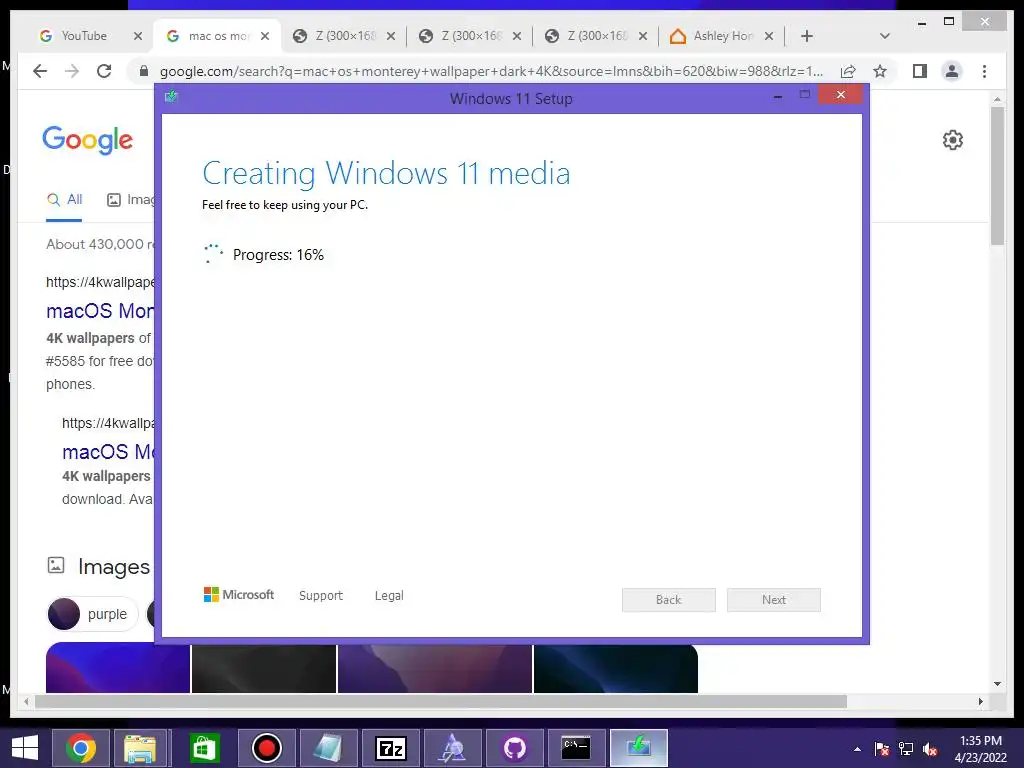Click the Windows 11 Setup title icon
Viewport: 1024px width, 768px height.
[171, 97]
